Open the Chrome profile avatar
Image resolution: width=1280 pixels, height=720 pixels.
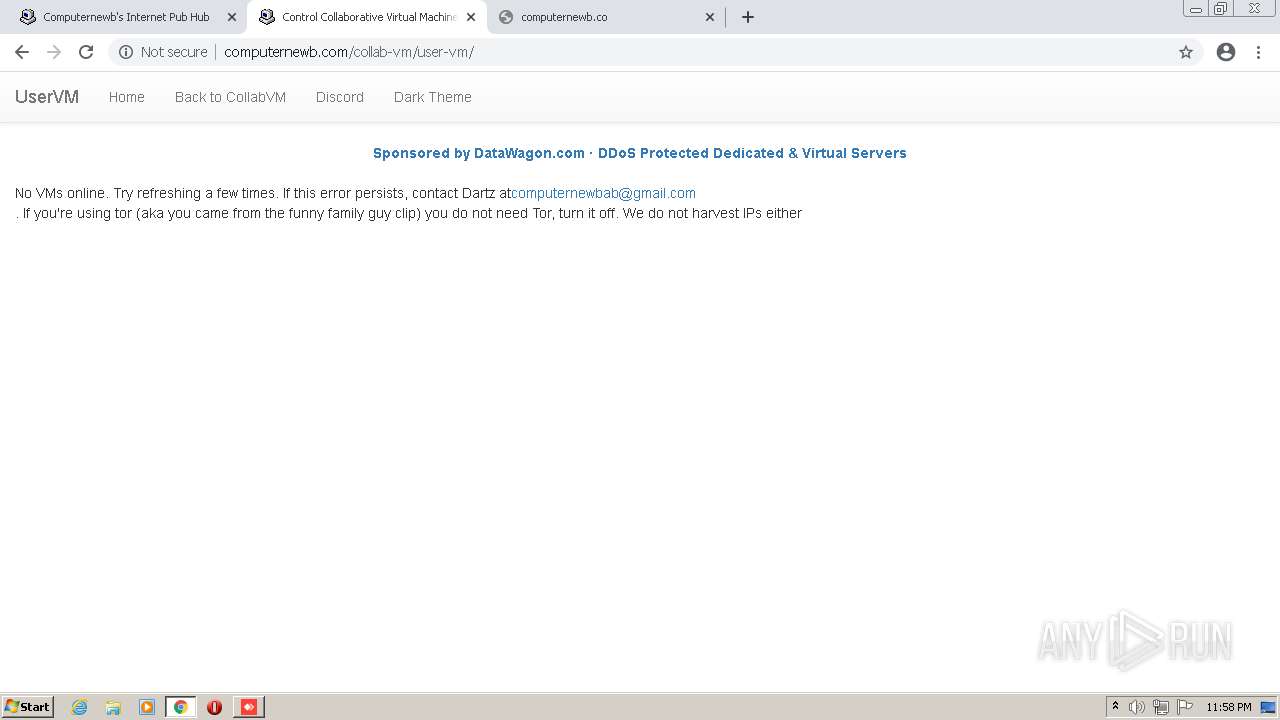1226,52
